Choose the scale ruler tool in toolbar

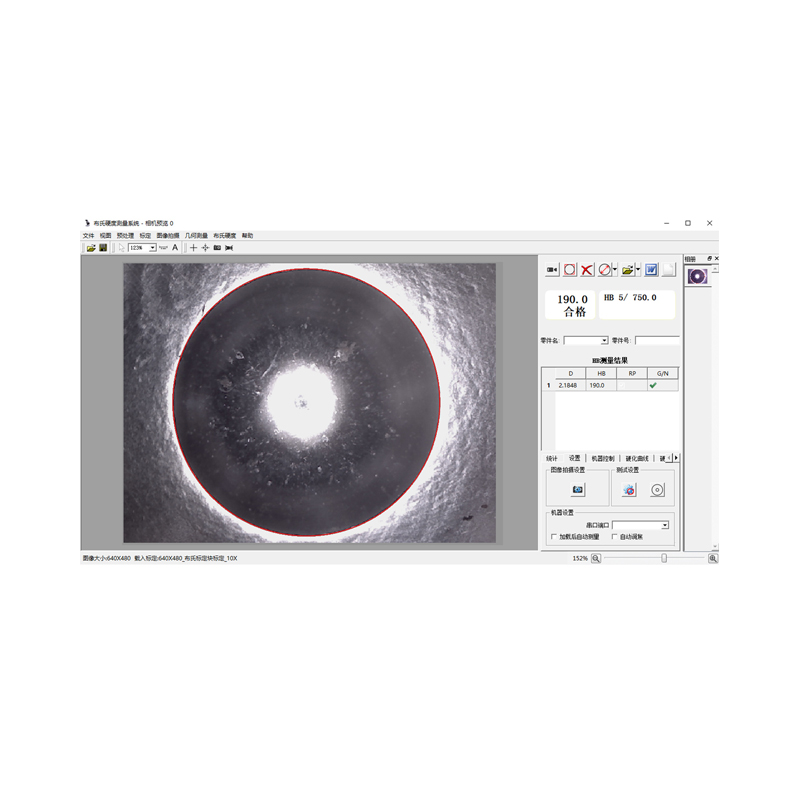point(163,248)
